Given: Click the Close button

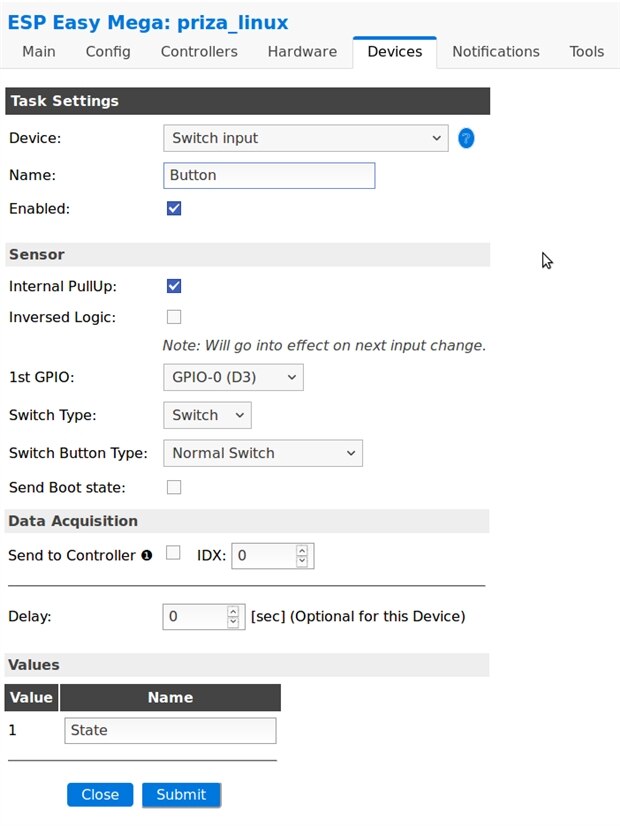Looking at the screenshot, I should (x=100, y=795).
